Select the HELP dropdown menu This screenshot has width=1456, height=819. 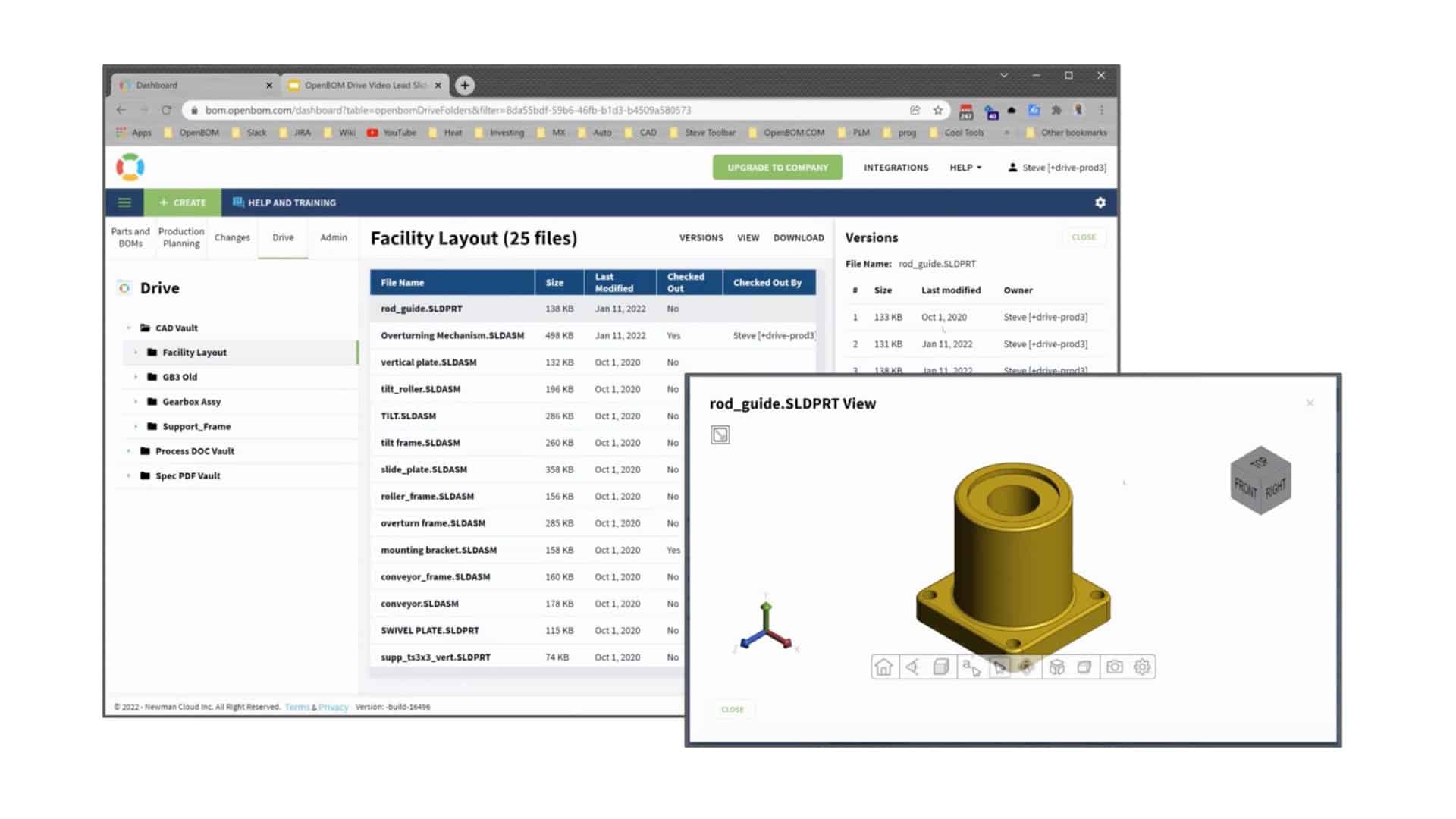point(964,167)
